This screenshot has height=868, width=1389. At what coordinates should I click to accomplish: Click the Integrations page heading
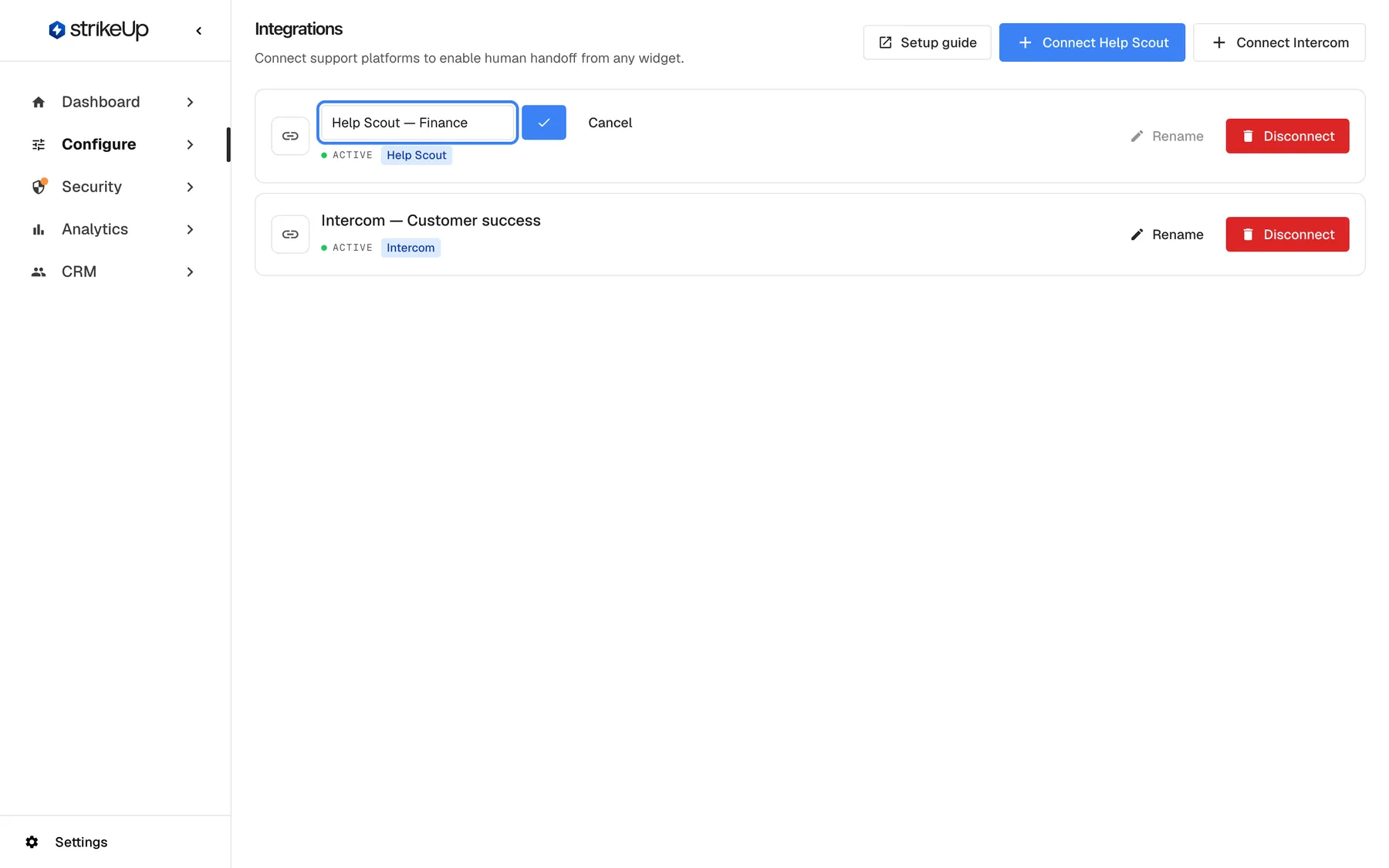[299, 29]
